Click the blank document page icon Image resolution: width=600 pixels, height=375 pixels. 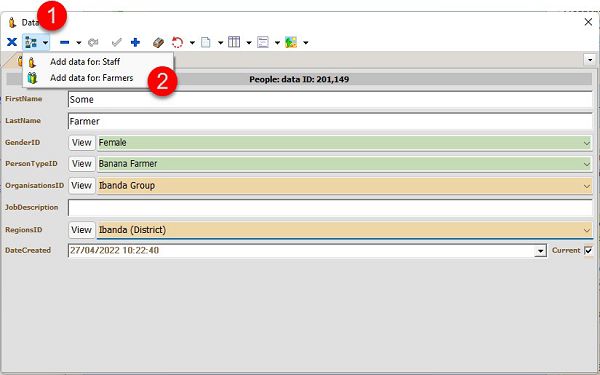pyautogui.click(x=206, y=42)
